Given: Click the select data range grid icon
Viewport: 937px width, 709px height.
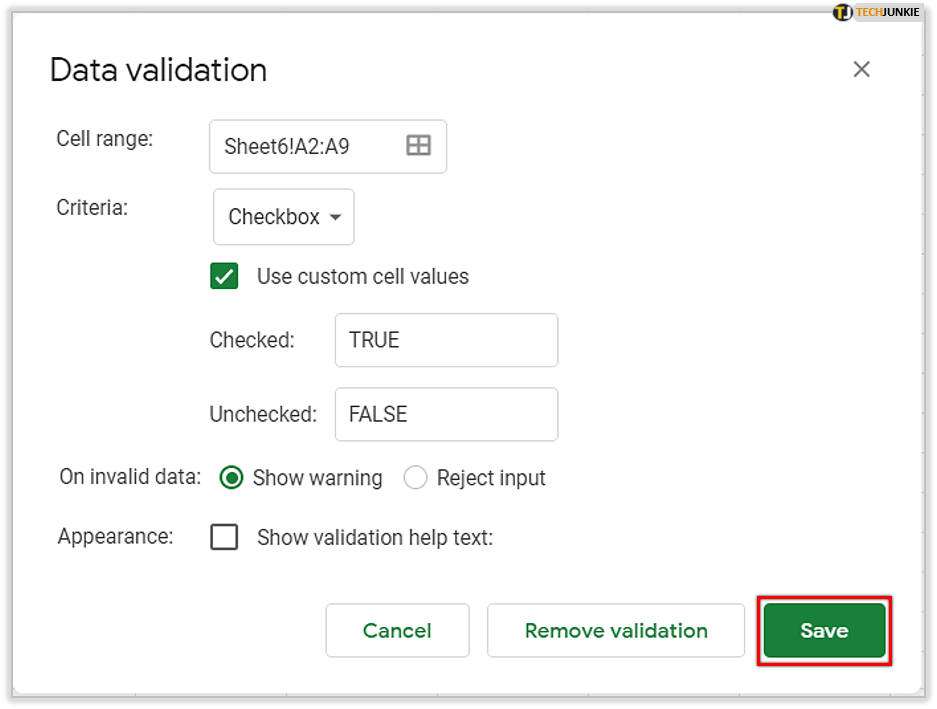Looking at the screenshot, I should (x=418, y=146).
